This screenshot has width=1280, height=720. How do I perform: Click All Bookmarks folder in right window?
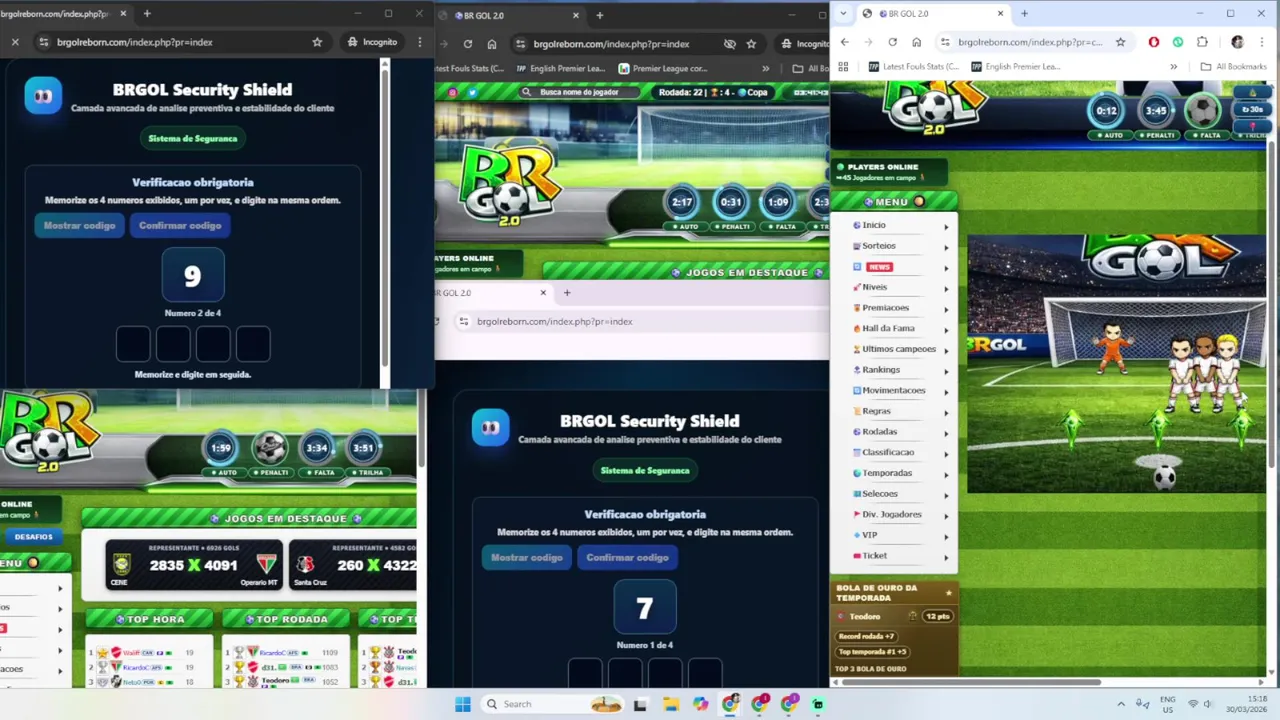tap(1234, 67)
